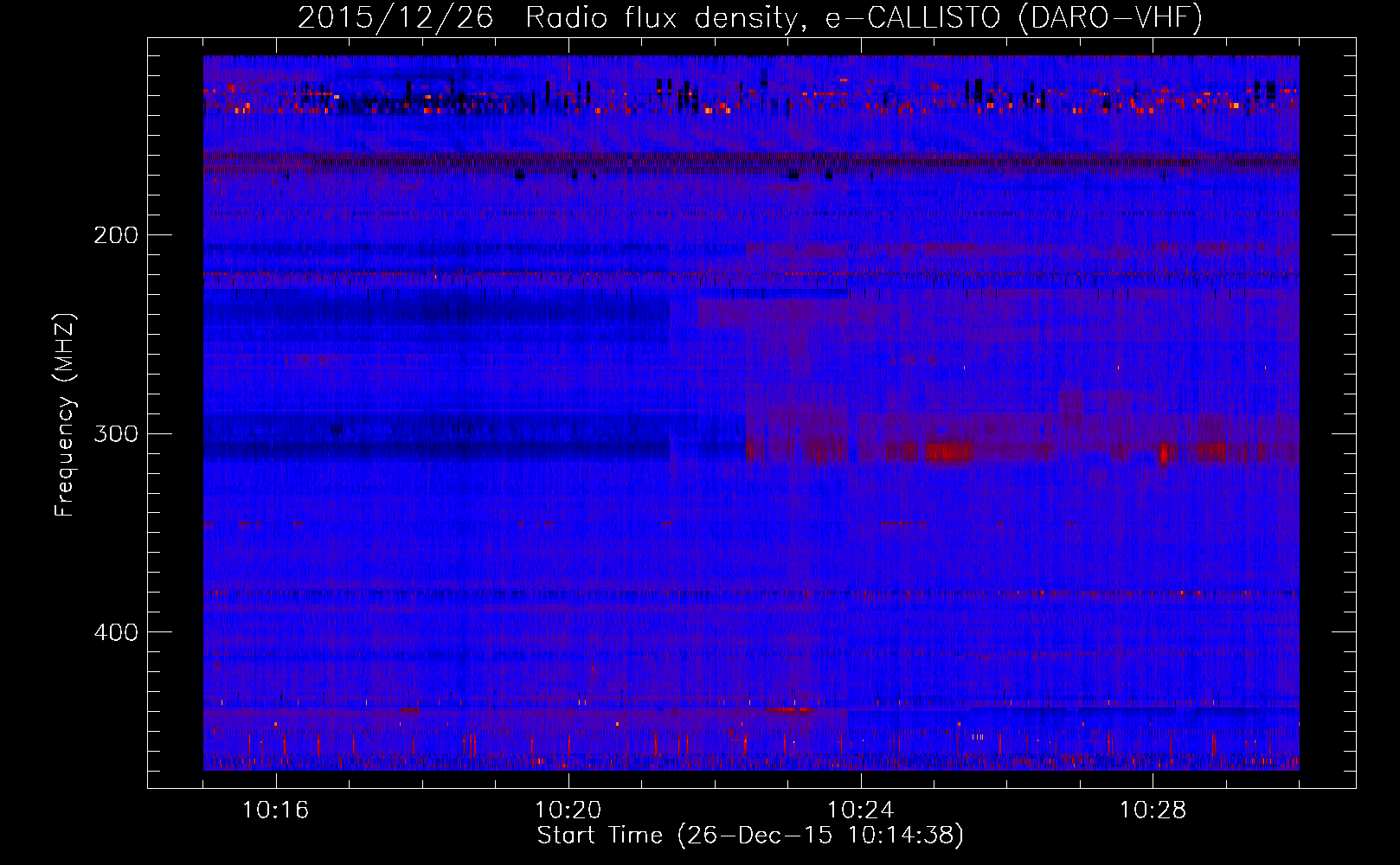Click the plot title 'Radio flux density, e-CALLISTO (DARO-VHF)'
The image size is (1400, 865).
864,17
